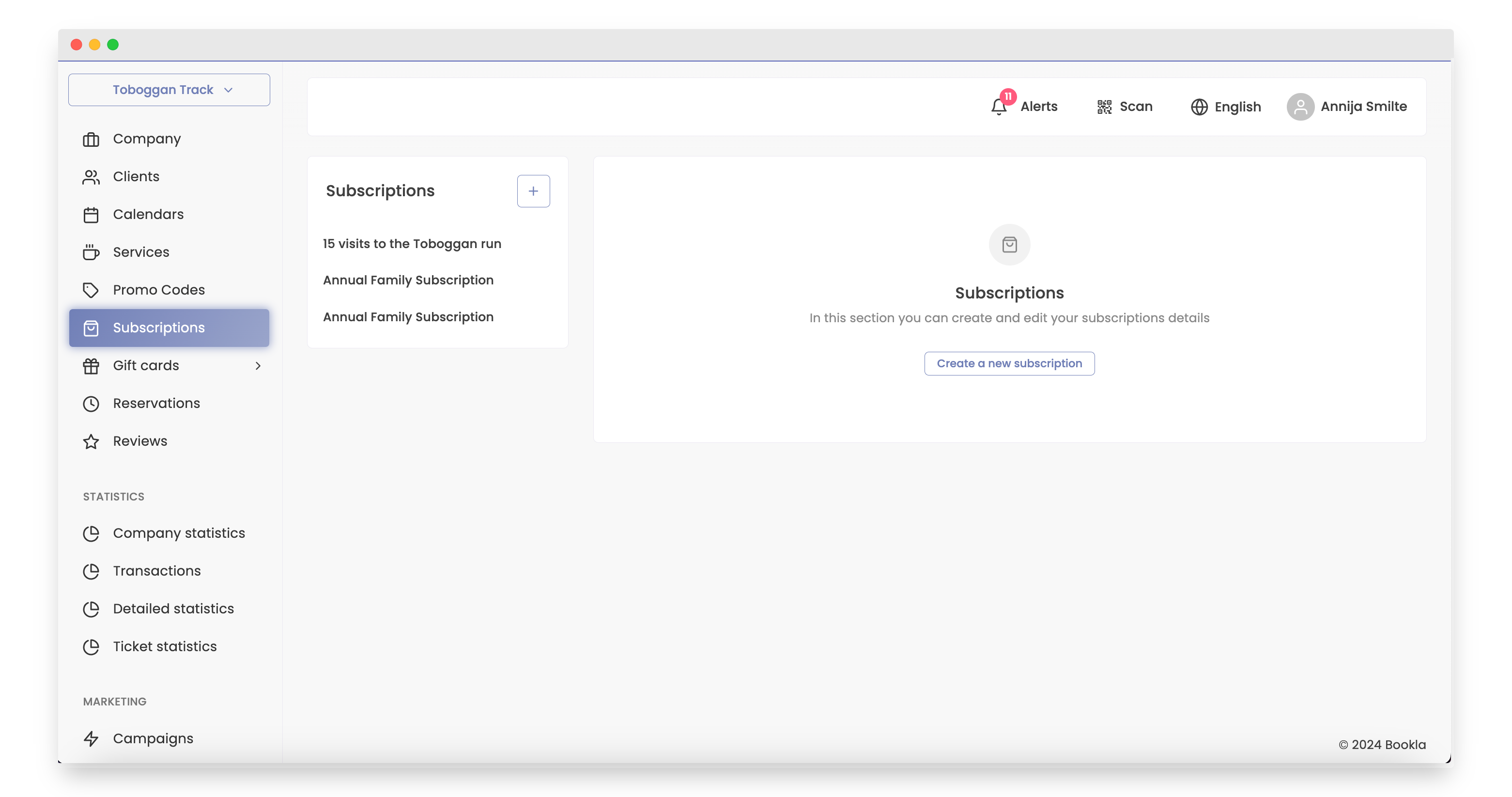Click the Services cup icon
This screenshot has width=1512, height=797.
pos(91,252)
